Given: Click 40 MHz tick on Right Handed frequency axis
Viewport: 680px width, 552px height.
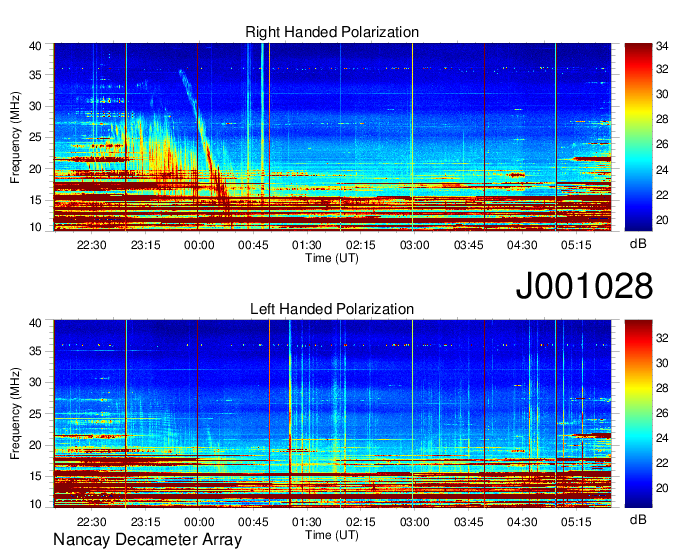Looking at the screenshot, I should click(x=35, y=46).
